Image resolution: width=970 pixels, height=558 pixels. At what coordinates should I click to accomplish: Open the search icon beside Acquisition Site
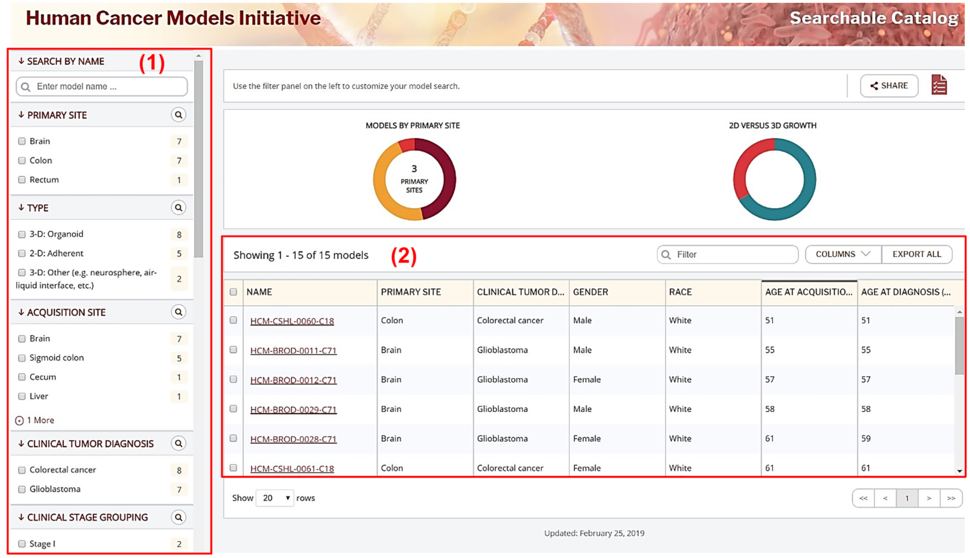coord(178,312)
